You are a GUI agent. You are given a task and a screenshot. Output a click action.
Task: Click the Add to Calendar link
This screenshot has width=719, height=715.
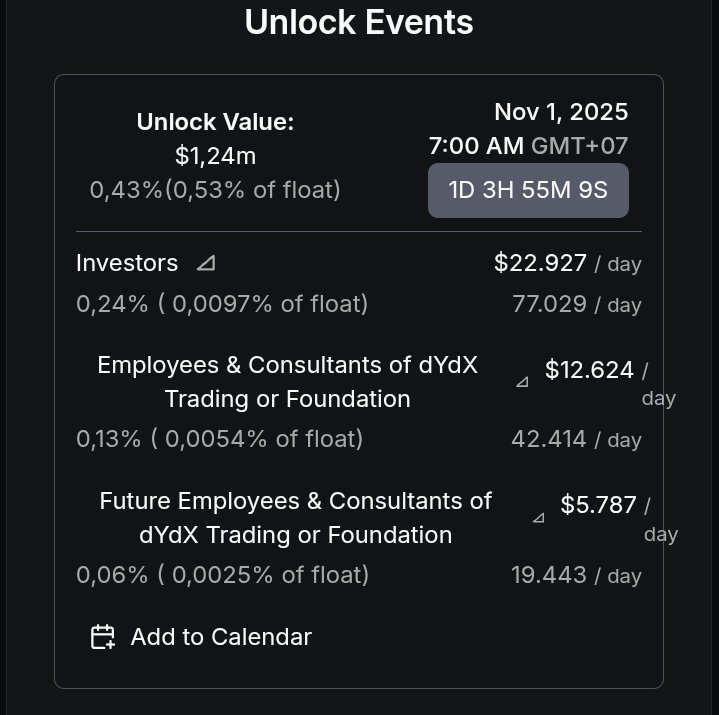coord(220,637)
